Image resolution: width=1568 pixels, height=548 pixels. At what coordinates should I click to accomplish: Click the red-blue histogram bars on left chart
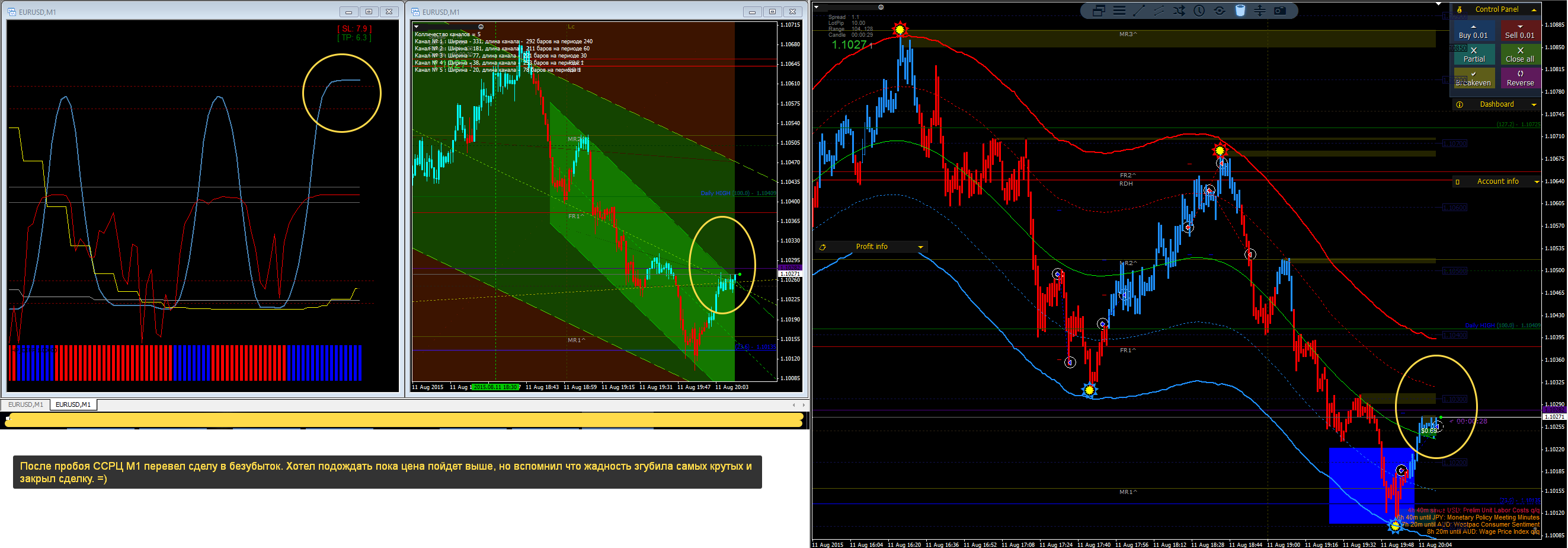185,364
